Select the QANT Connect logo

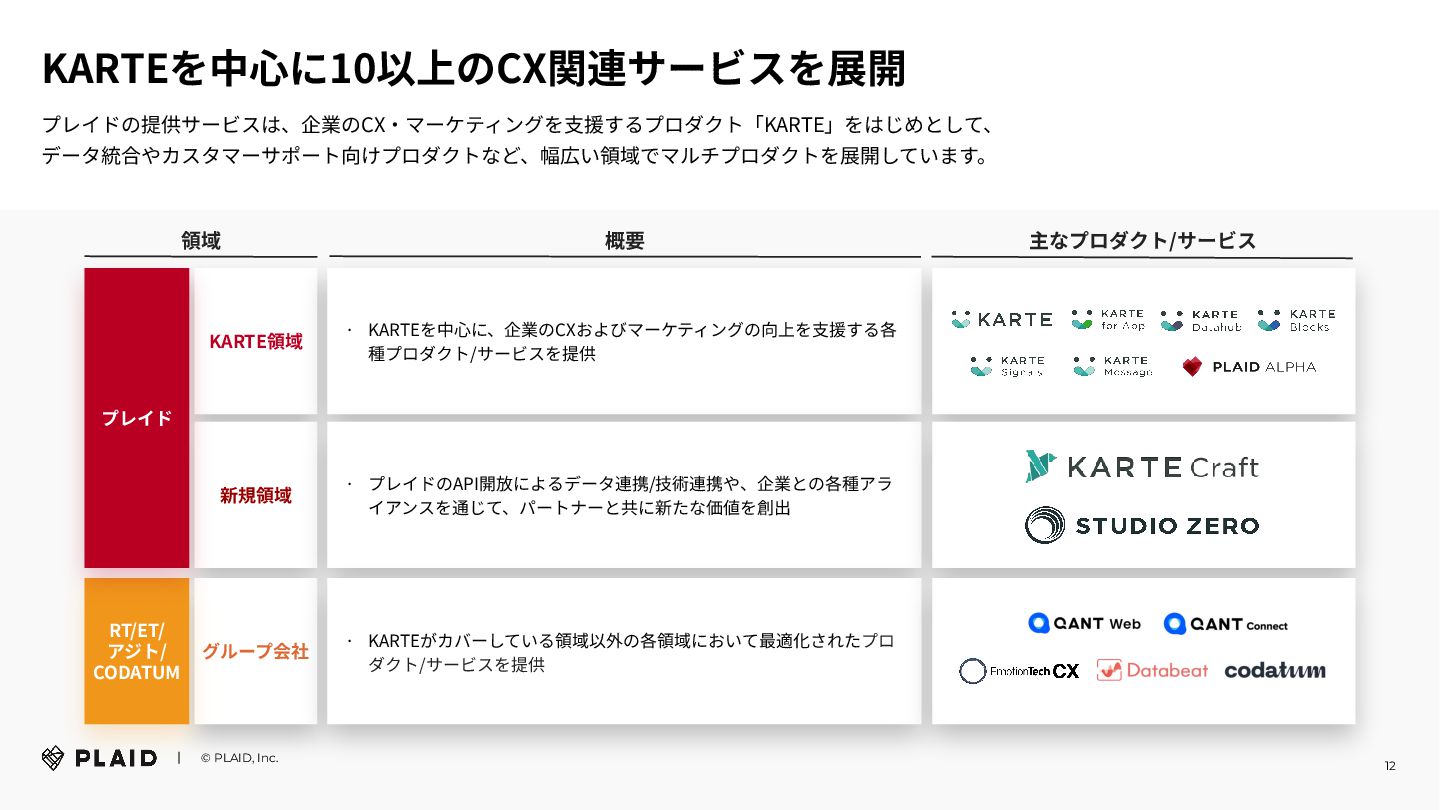tap(1225, 624)
